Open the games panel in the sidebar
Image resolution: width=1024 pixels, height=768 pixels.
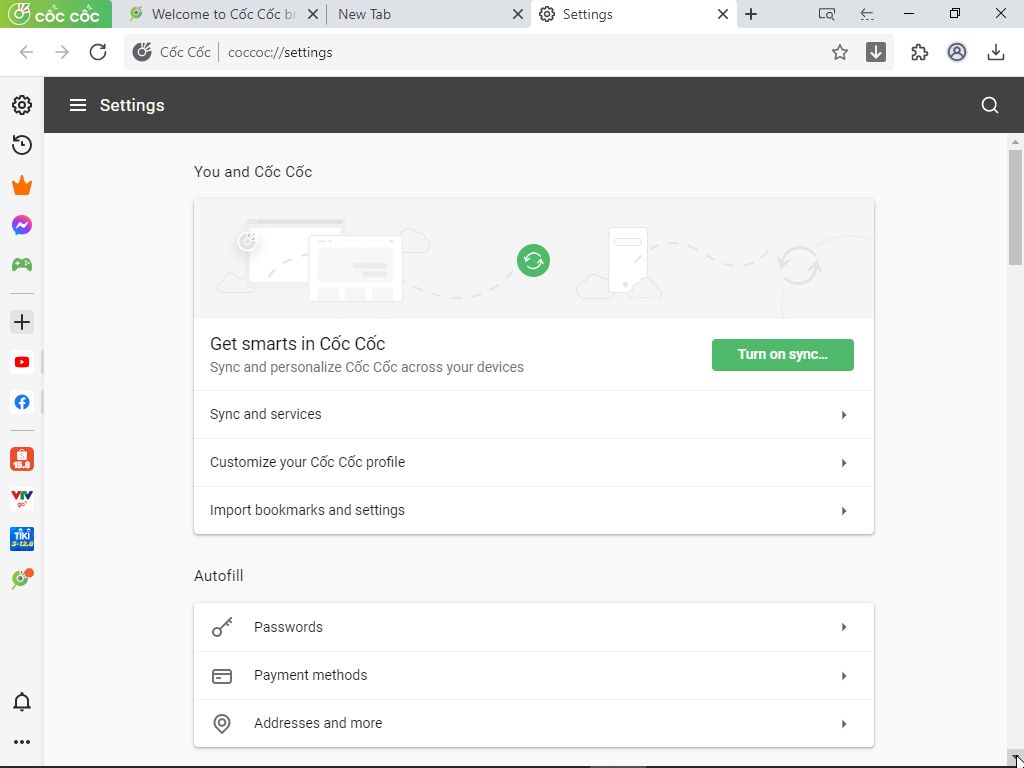pos(20,264)
